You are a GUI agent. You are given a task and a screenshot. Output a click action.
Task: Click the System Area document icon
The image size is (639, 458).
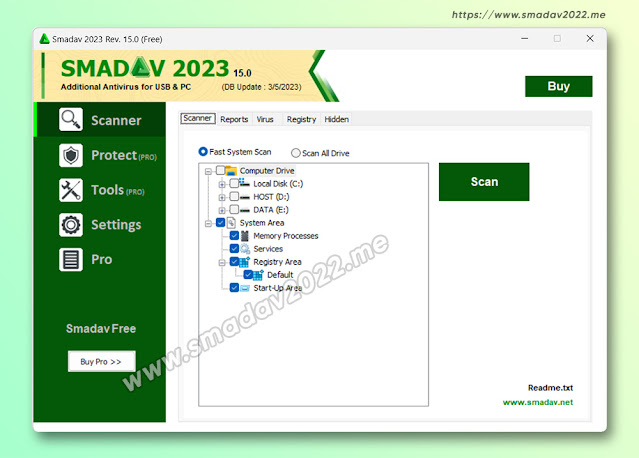pos(231,222)
